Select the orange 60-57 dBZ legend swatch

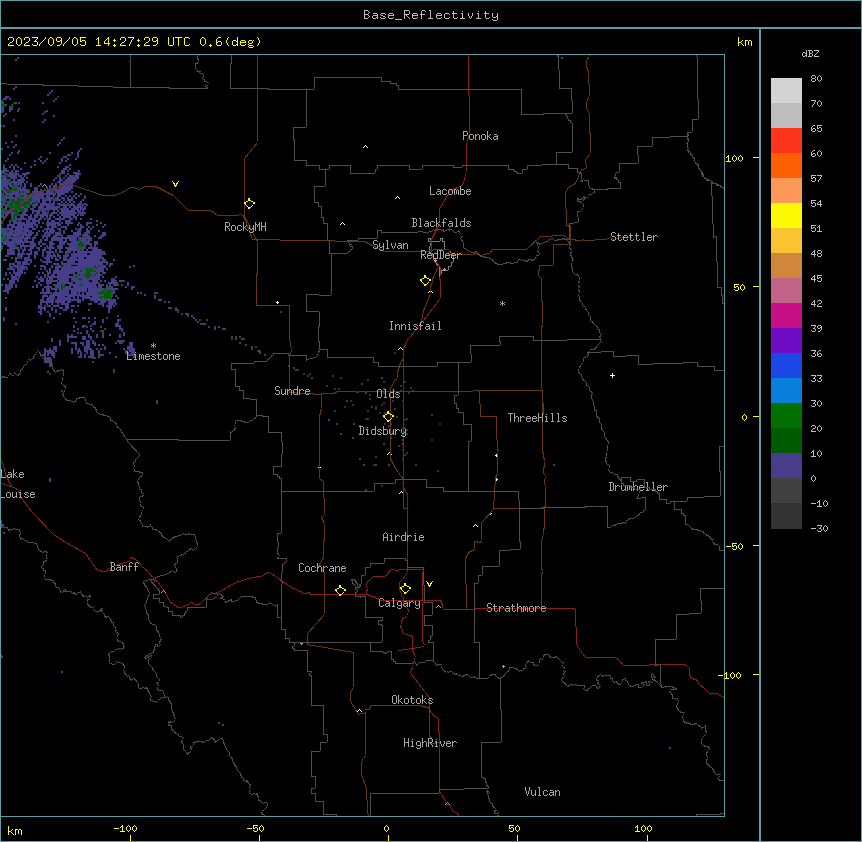(x=786, y=165)
